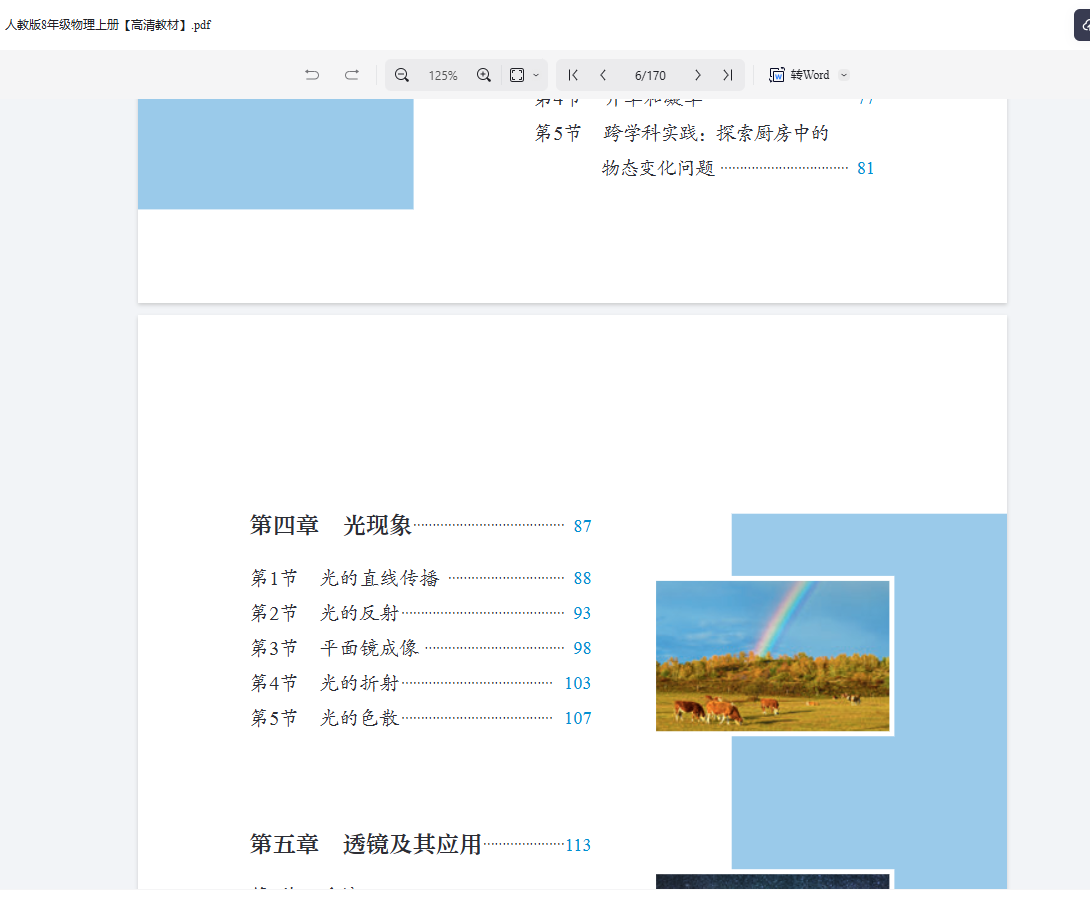
Task: Click page number 113
Action: click(578, 846)
